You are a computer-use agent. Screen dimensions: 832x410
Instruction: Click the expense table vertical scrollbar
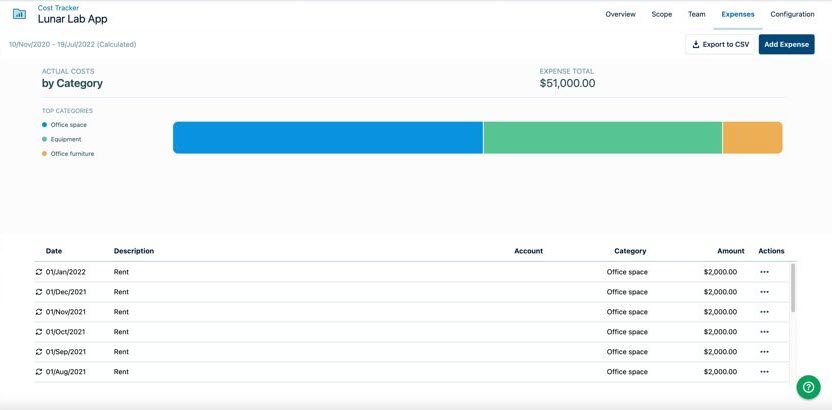(794, 289)
